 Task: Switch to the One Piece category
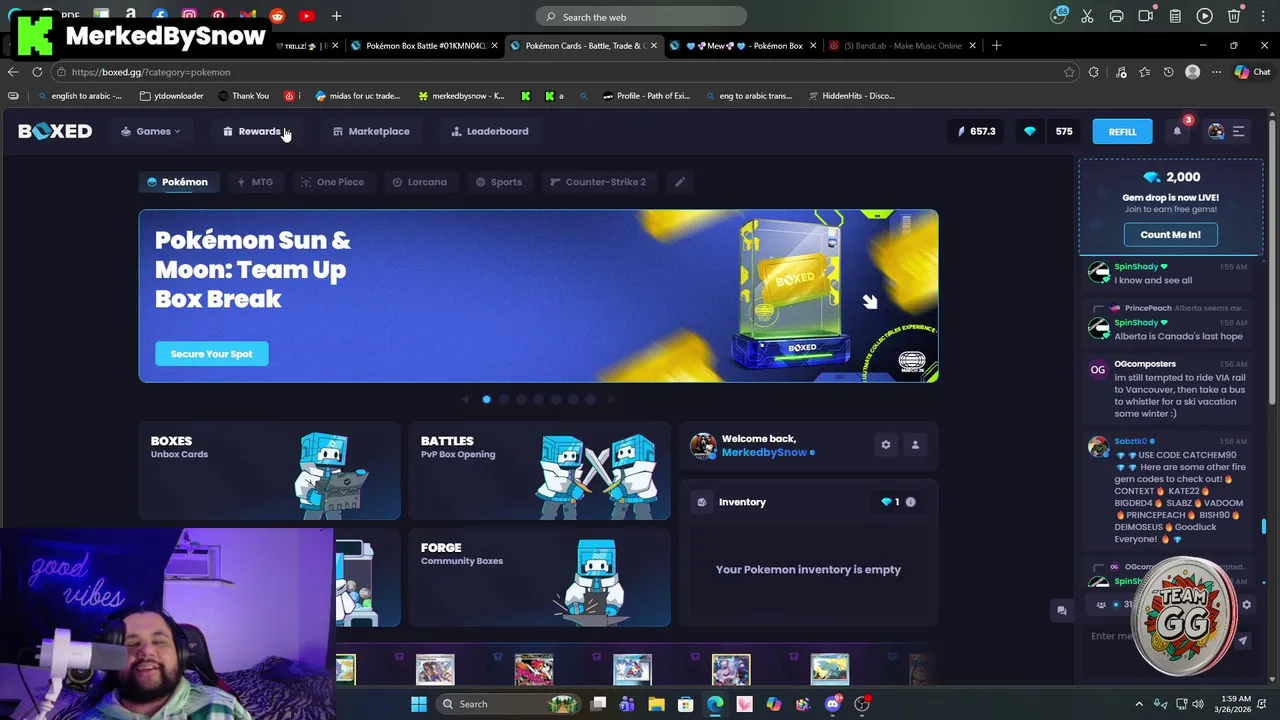pyautogui.click(x=332, y=182)
